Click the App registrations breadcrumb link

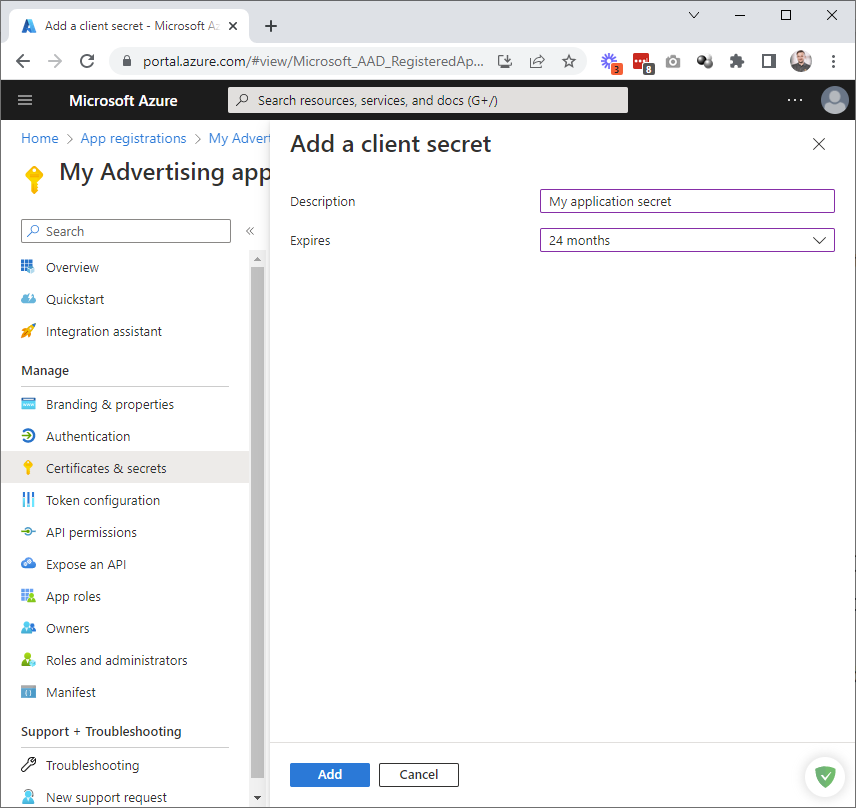133,138
